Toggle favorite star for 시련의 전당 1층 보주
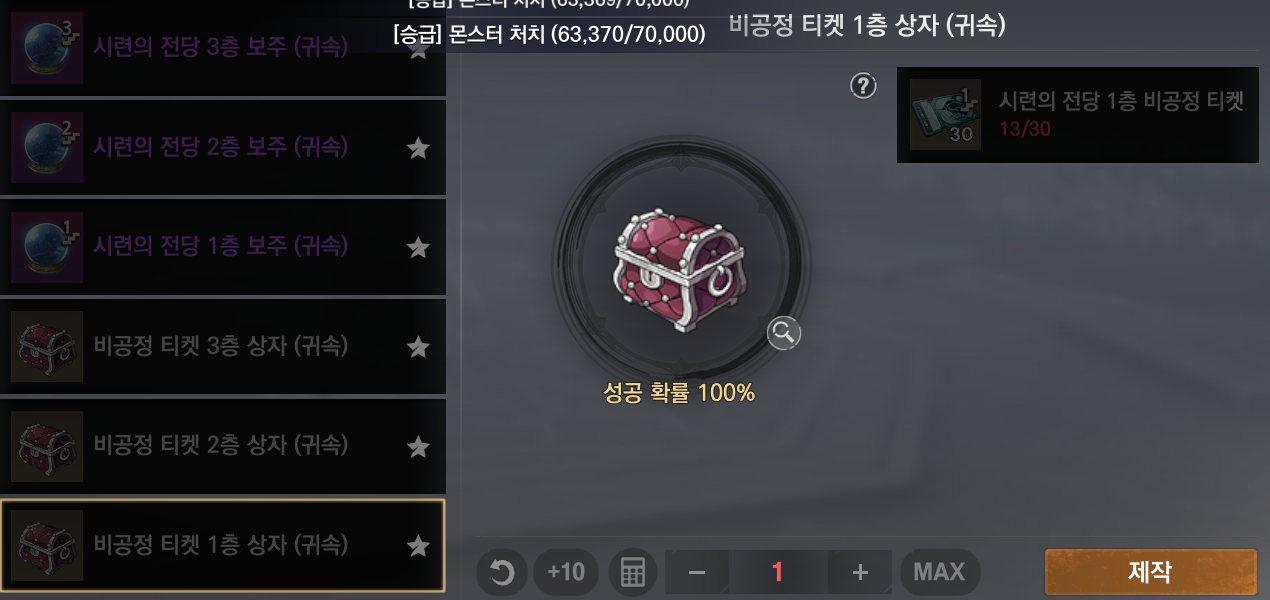This screenshot has height=600, width=1270. pos(418,247)
